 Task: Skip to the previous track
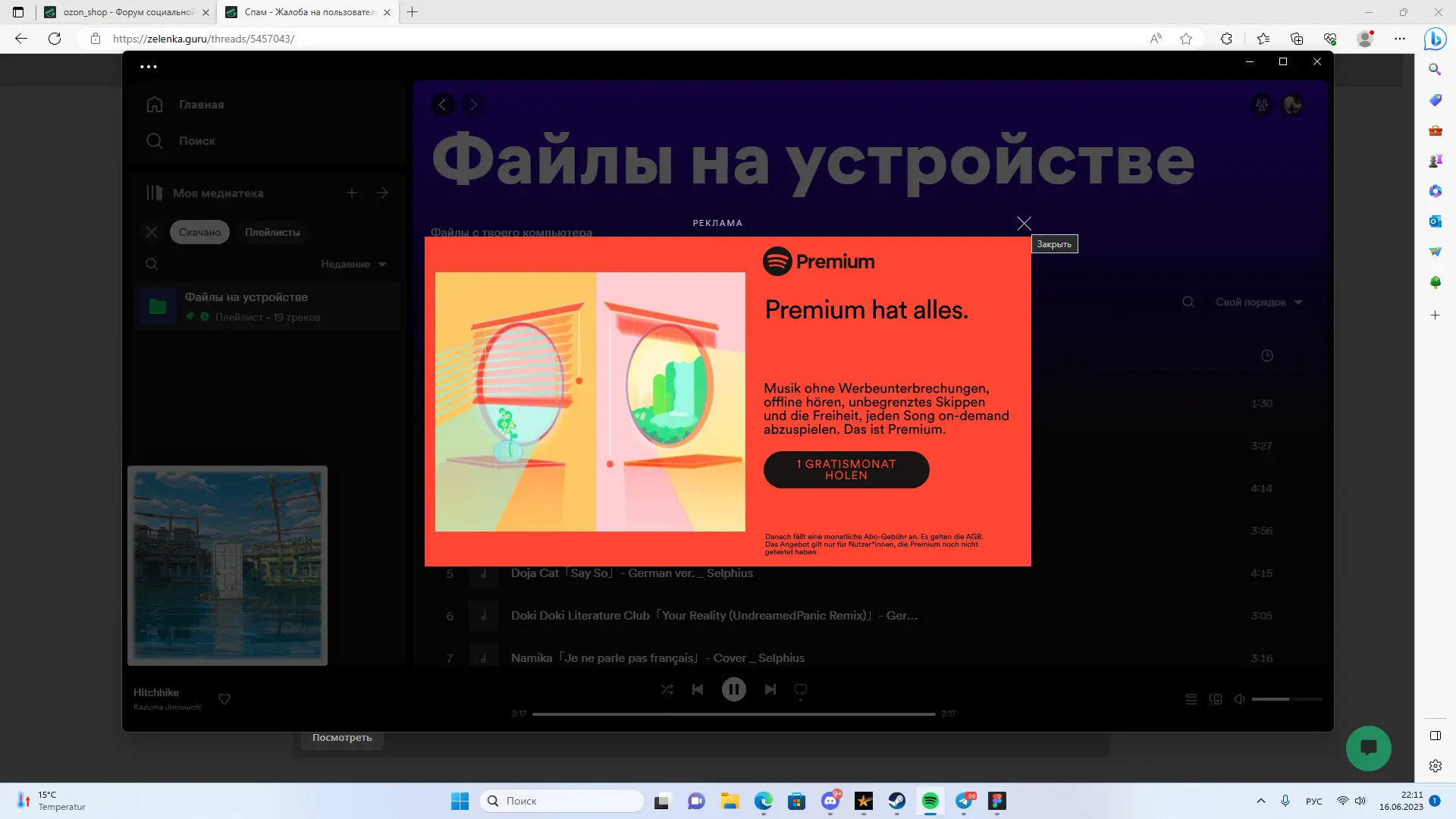pyautogui.click(x=698, y=689)
